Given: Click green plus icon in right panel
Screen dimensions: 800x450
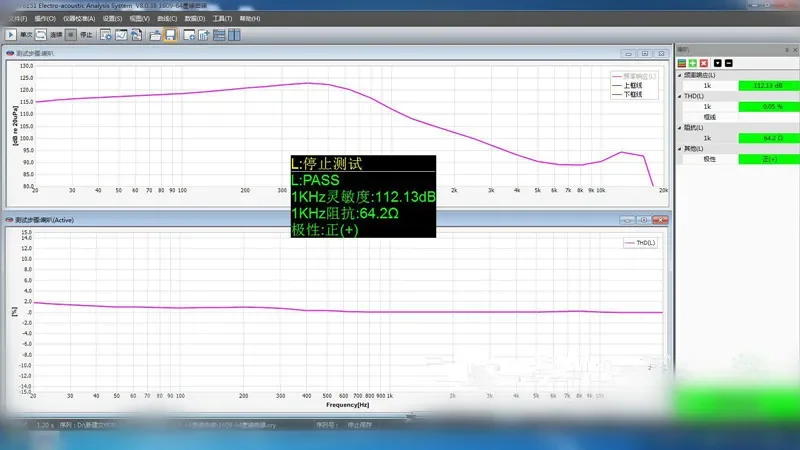Looking at the screenshot, I should coord(692,63).
